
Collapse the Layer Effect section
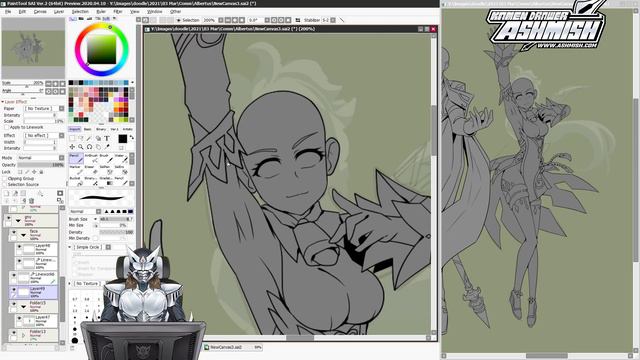point(3,102)
